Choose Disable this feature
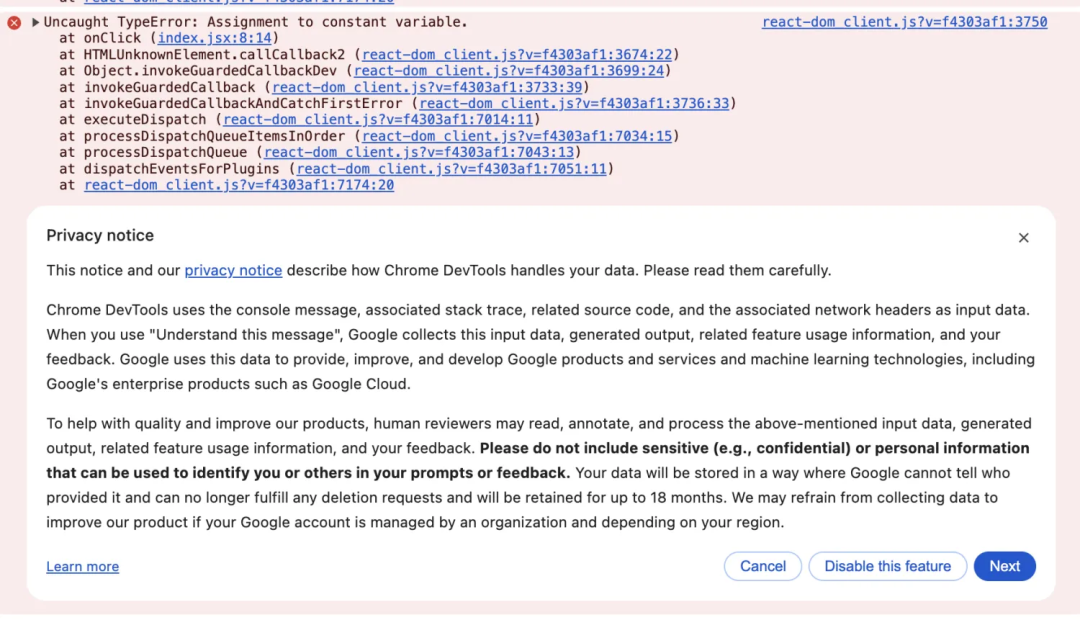1080x620 pixels. [887, 566]
